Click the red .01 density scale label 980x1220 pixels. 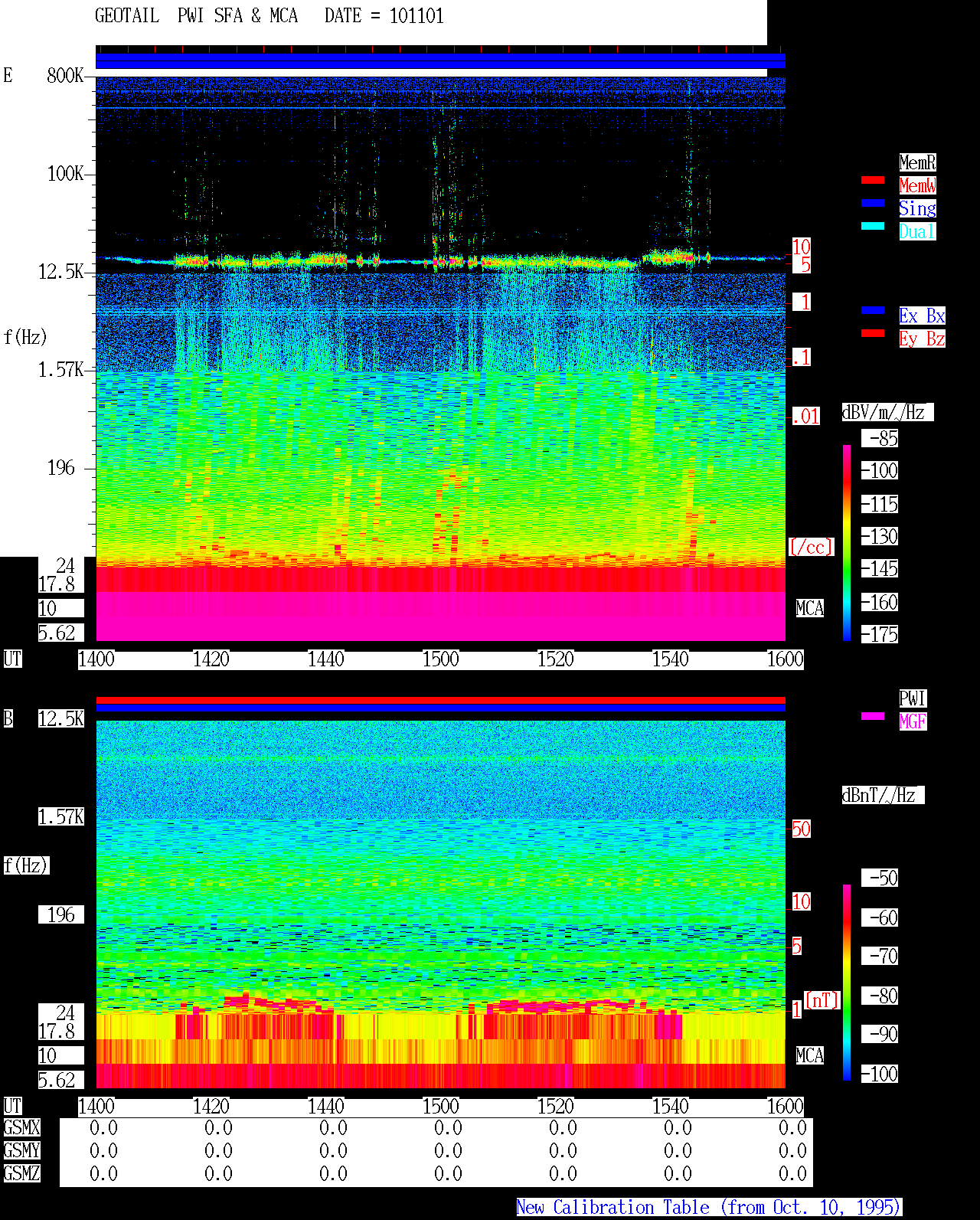tap(806, 417)
